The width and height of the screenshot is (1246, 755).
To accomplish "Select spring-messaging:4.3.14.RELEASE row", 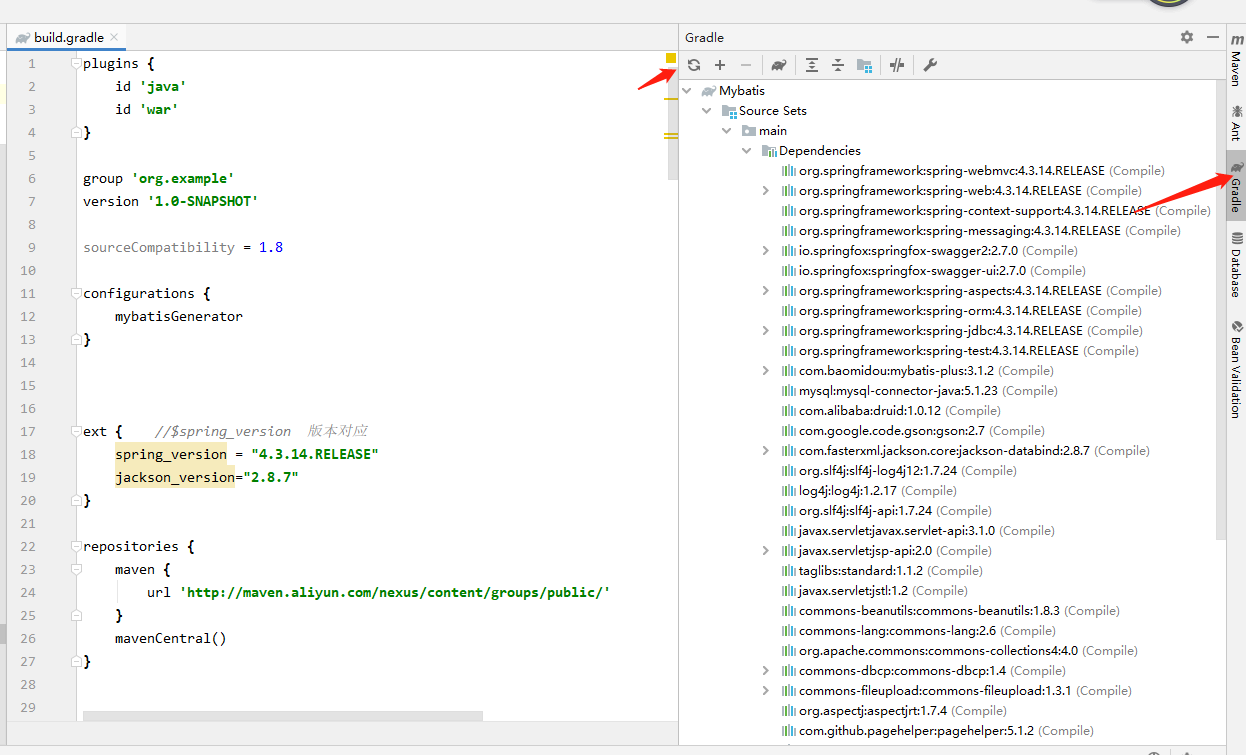I will click(981, 231).
